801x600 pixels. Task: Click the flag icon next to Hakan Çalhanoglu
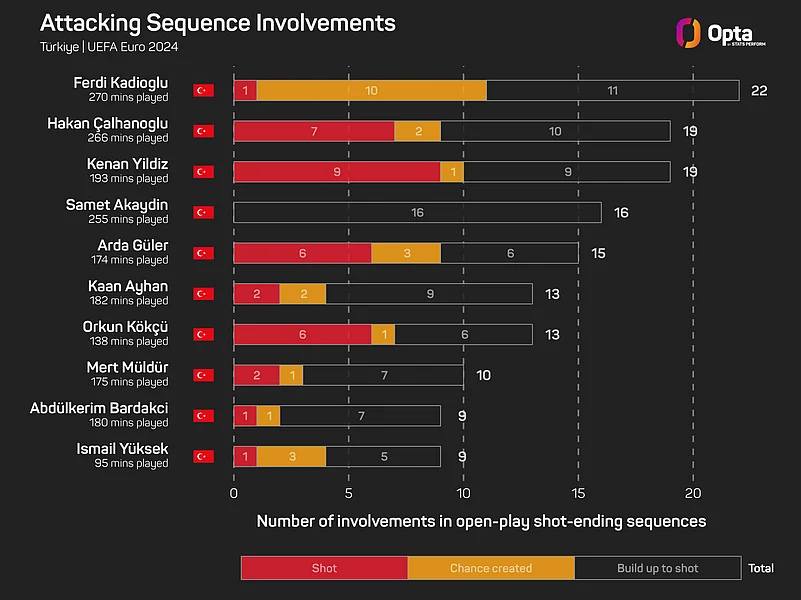tap(204, 131)
